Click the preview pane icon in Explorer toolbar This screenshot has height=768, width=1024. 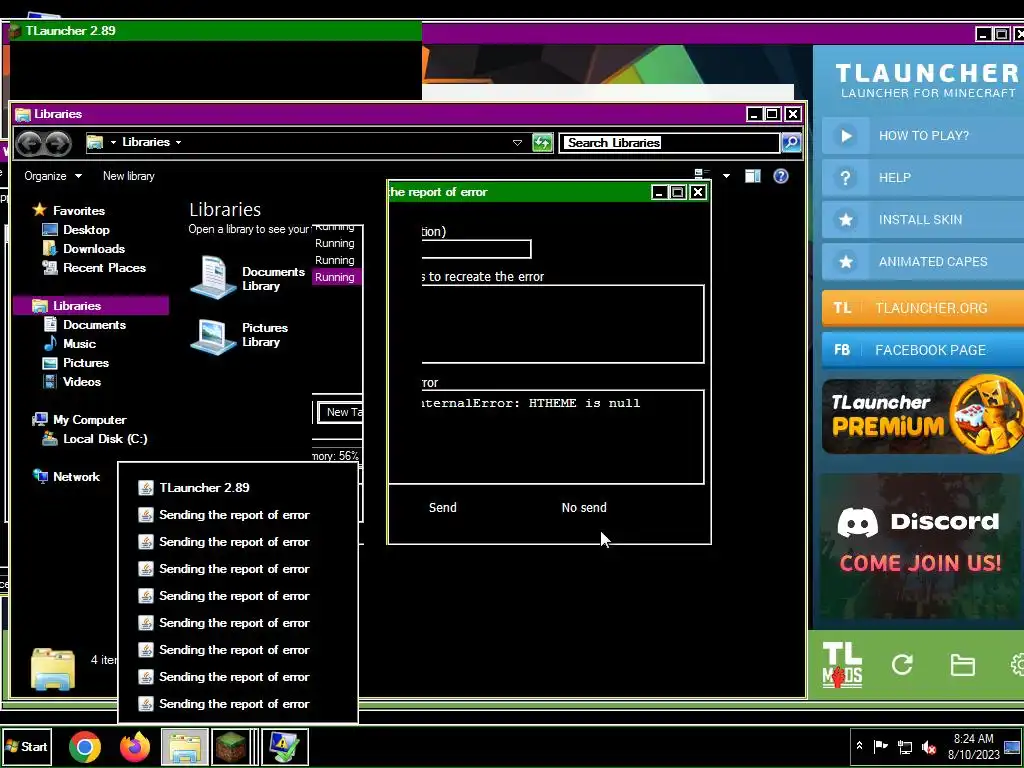click(752, 176)
